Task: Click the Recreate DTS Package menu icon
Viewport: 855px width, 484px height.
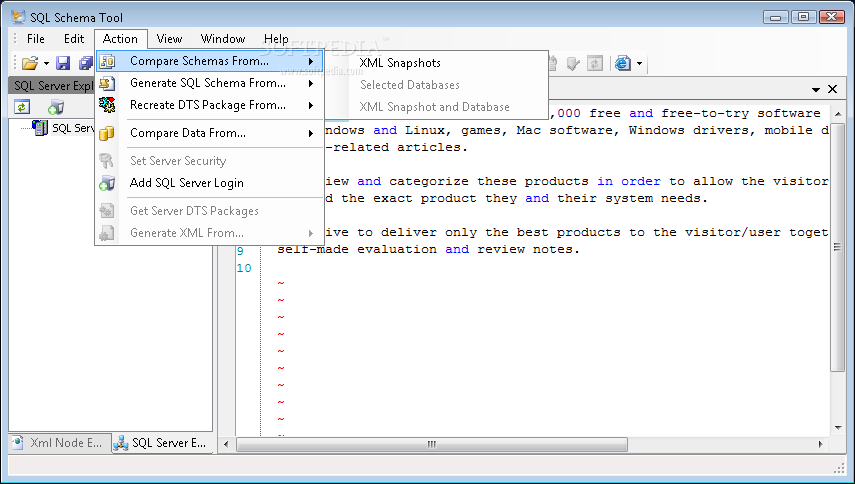Action: click(107, 105)
